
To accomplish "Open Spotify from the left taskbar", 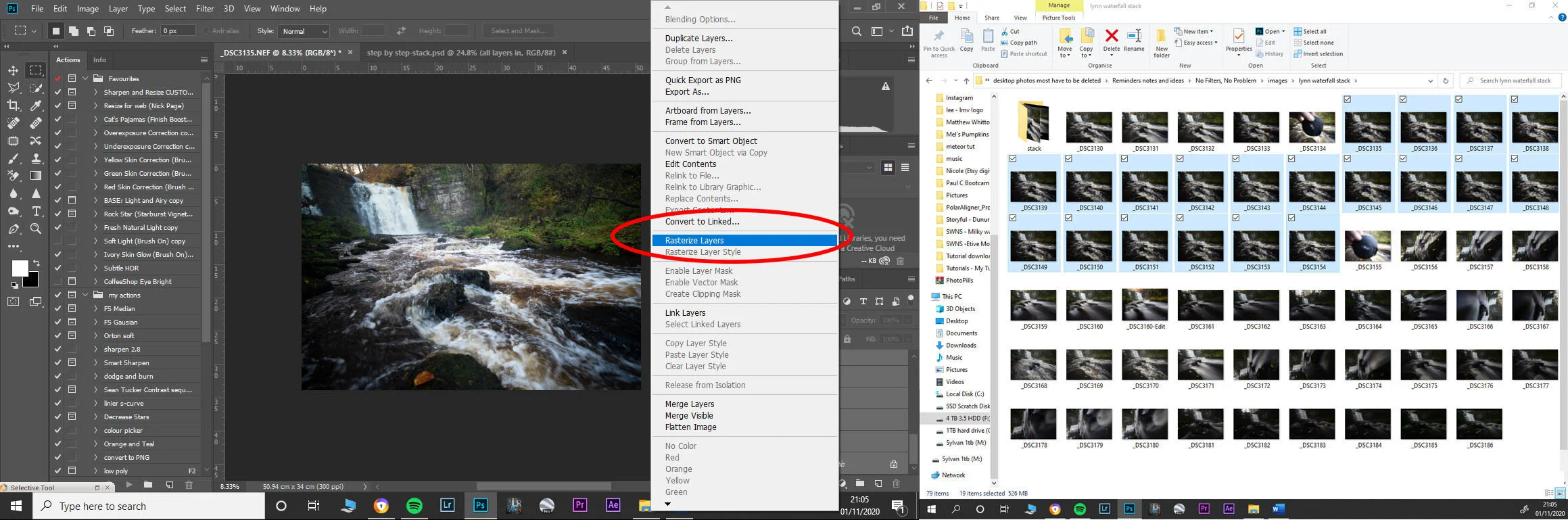I will click(414, 506).
